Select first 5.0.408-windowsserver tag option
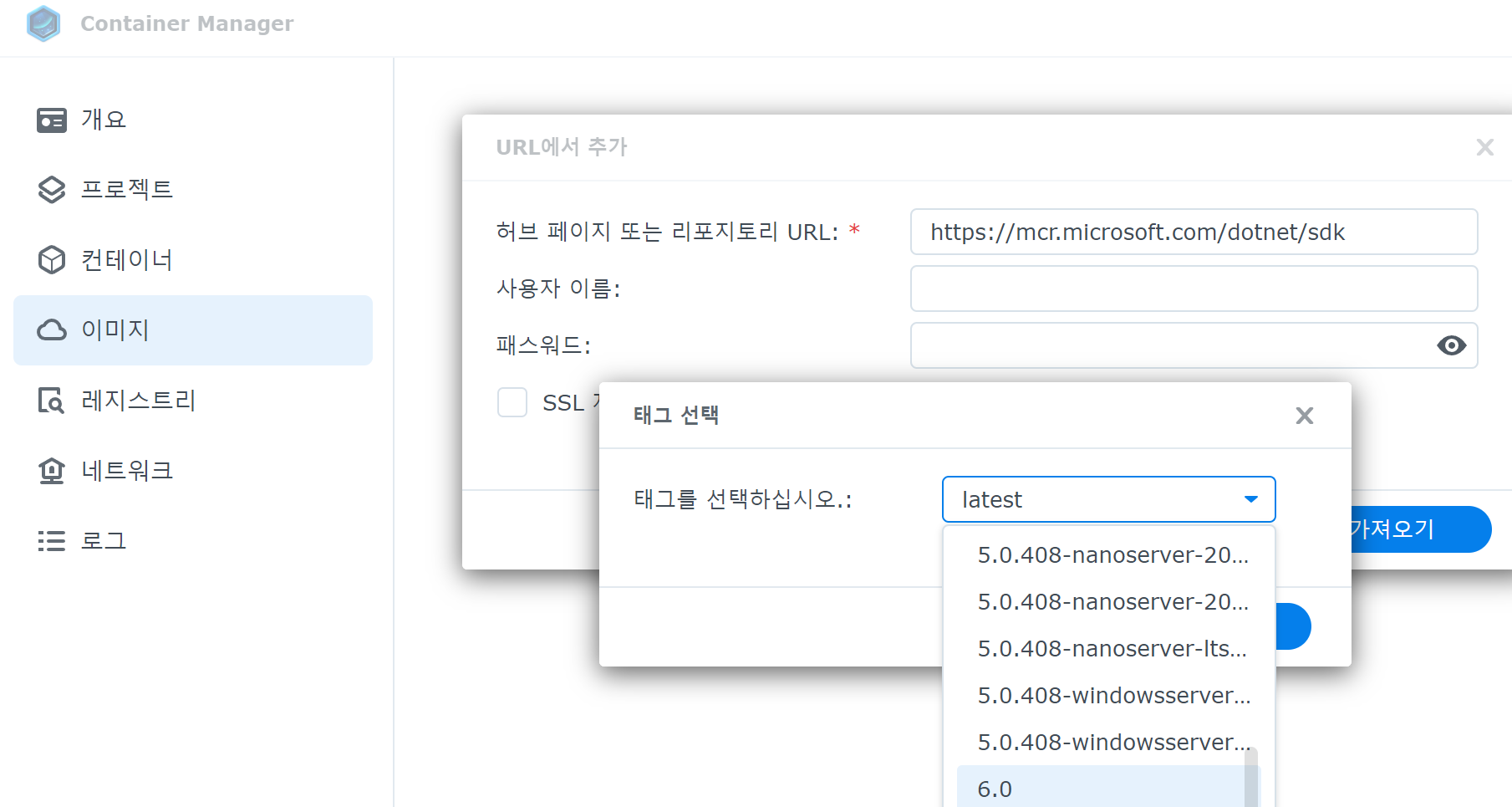Screen dimensions: 1512x807 [x=1108, y=696]
